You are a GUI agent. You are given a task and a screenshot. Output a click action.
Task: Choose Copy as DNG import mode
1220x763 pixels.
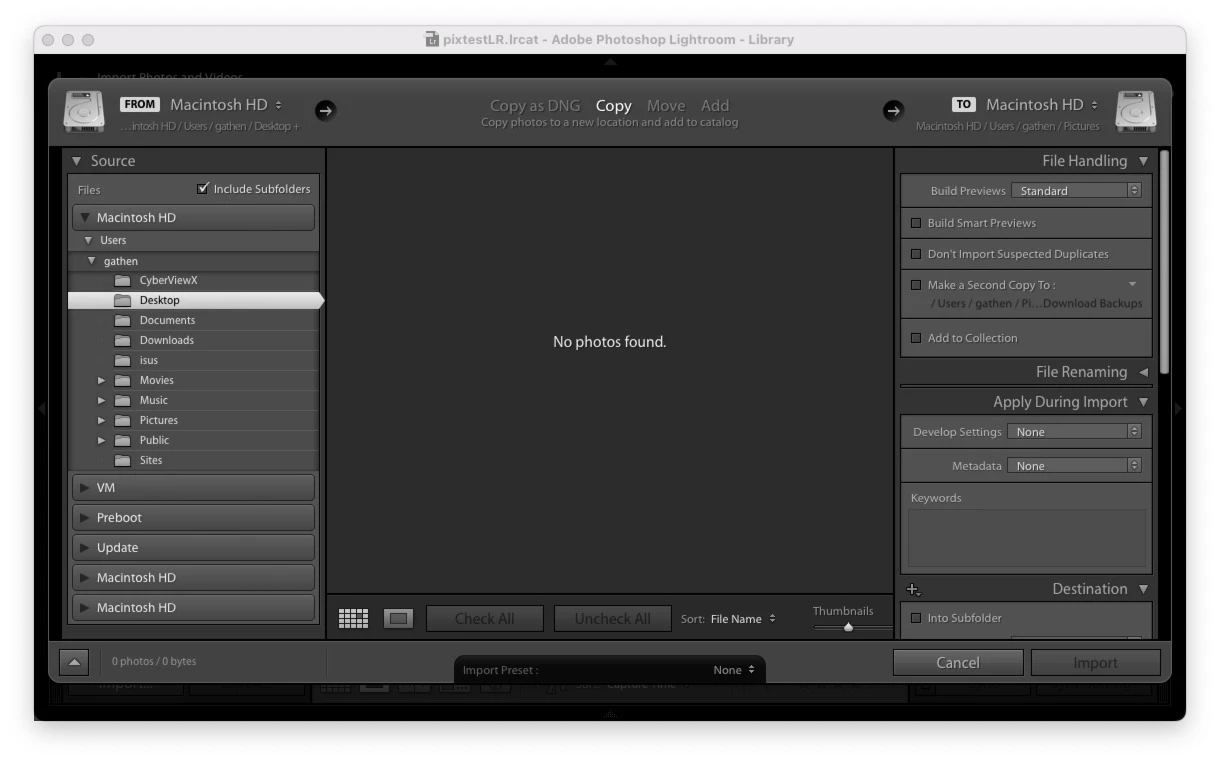tap(535, 105)
